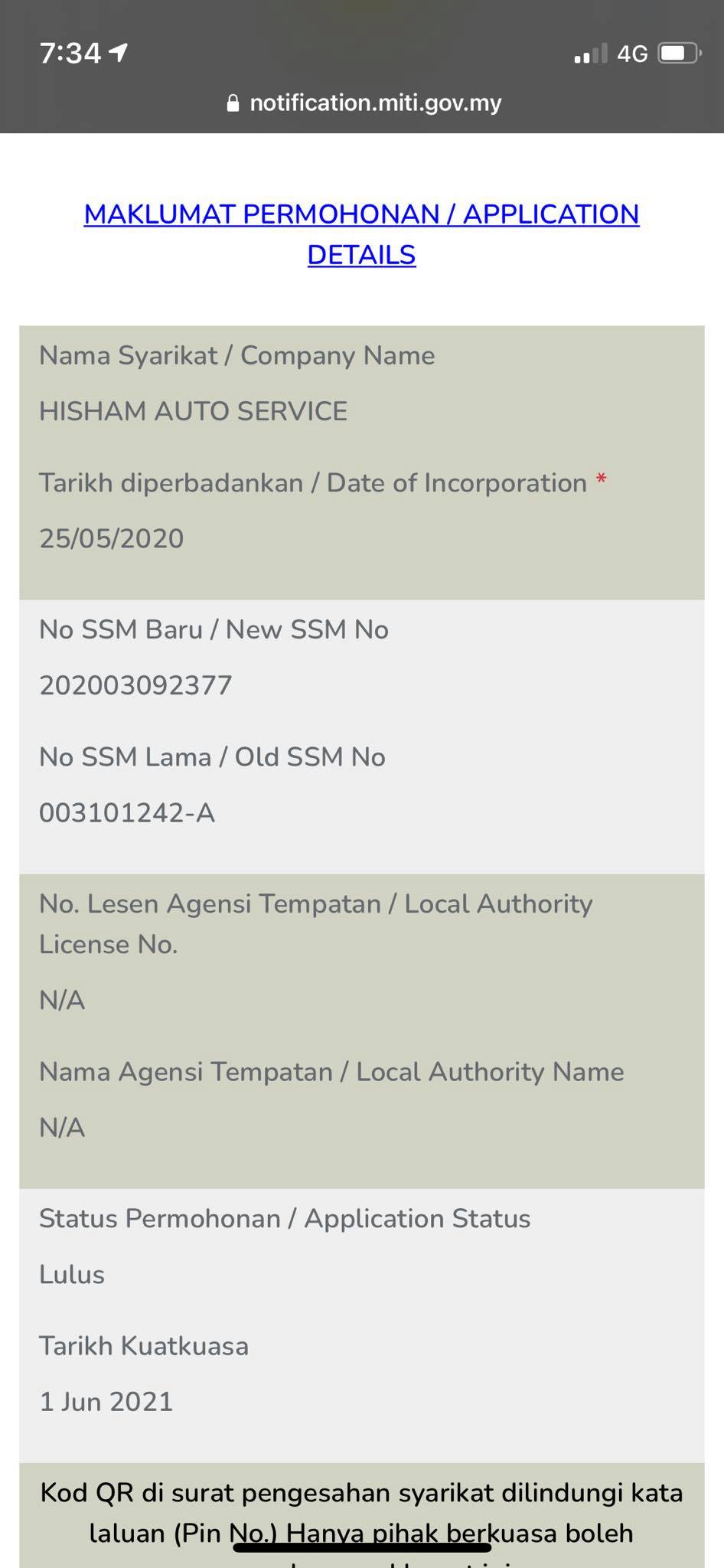724x1568 pixels.
Task: Tap the home indicator bar at bottom
Action: (362, 1548)
